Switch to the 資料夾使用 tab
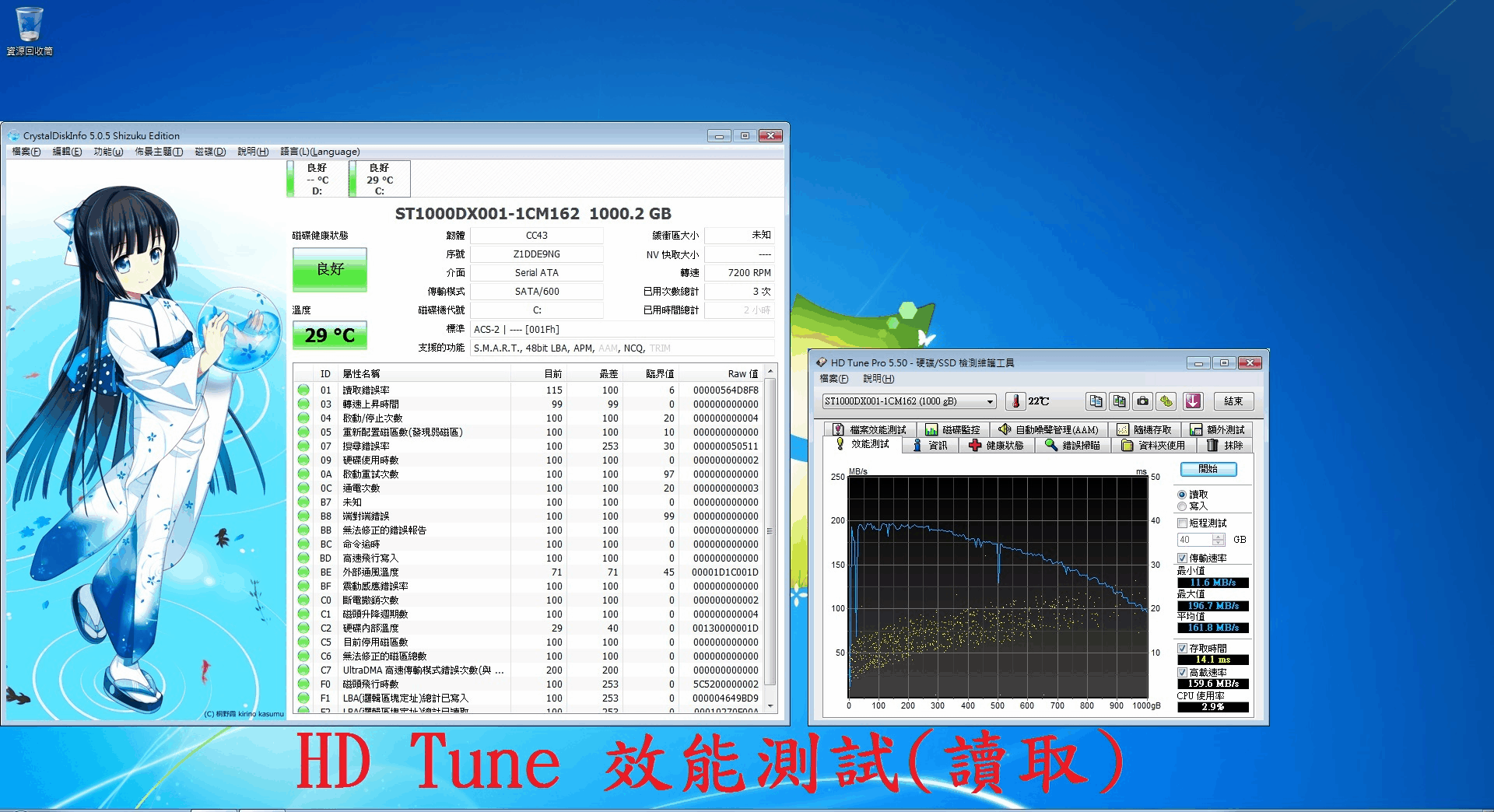 [x=1153, y=446]
